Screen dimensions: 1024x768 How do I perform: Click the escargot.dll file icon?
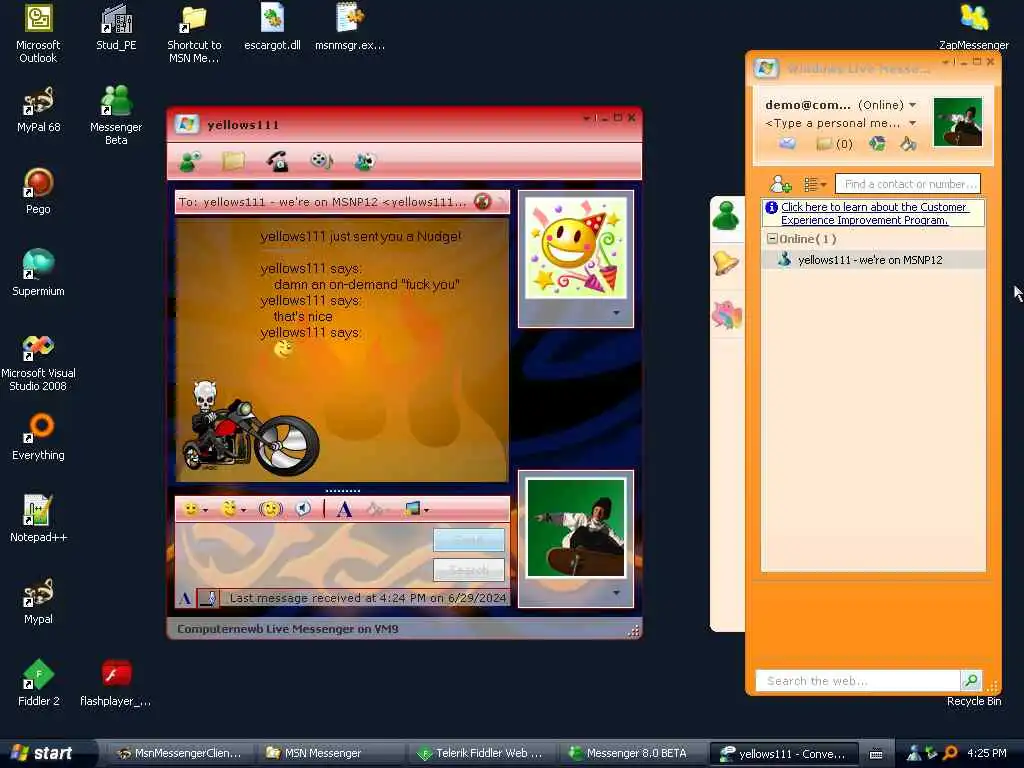[x=272, y=27]
